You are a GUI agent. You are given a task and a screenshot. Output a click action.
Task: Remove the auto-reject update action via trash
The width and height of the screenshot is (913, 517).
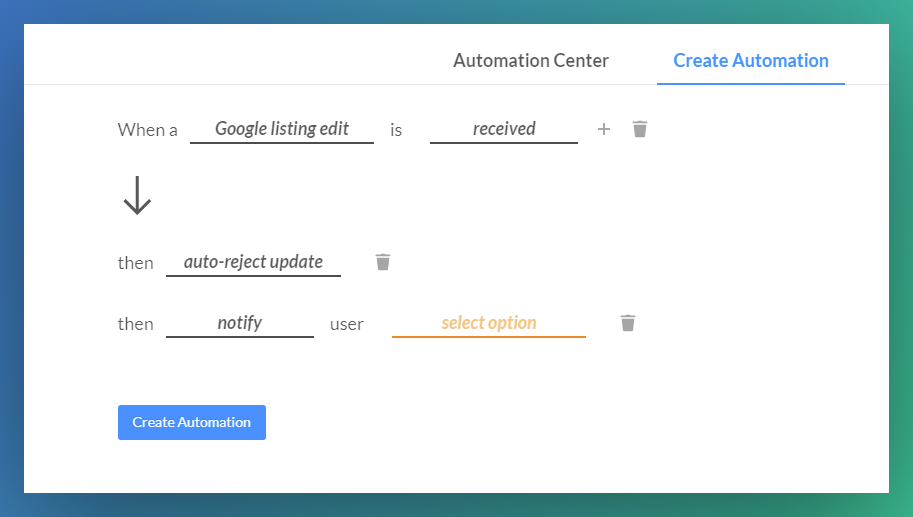coord(383,262)
